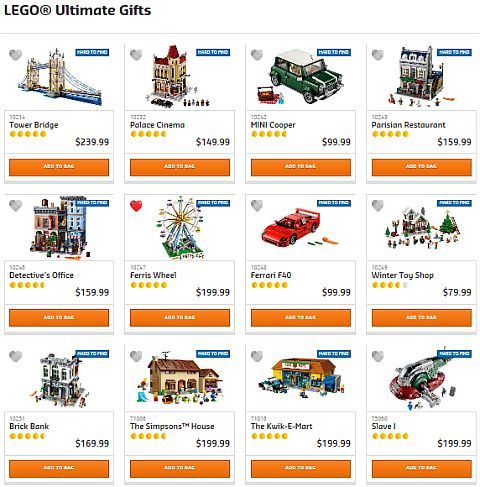Open the Winter Toy Shop title link

(x=402, y=275)
